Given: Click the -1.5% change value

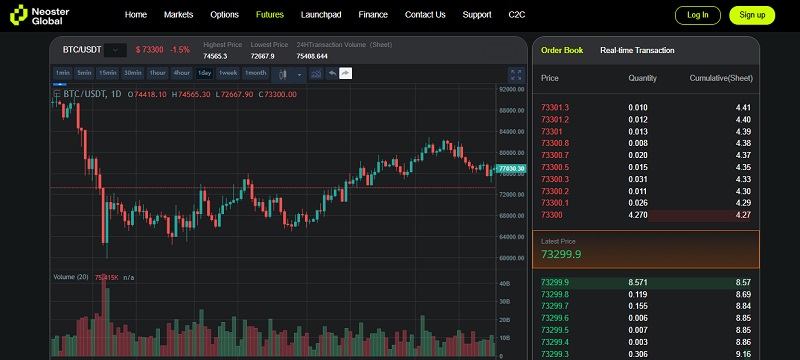Looking at the screenshot, I should click(x=180, y=50).
